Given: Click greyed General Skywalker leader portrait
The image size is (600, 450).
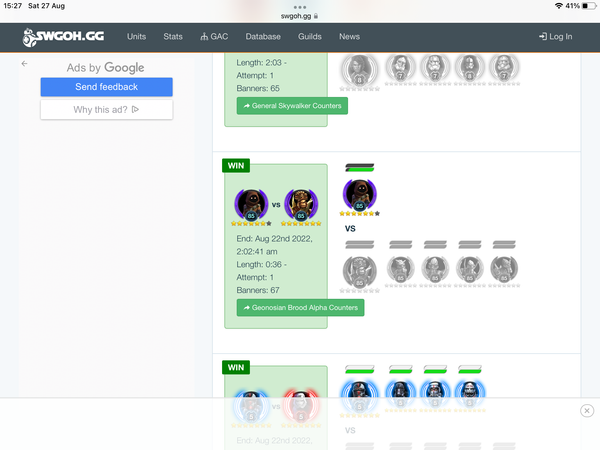Looking at the screenshot, I should 359,70.
